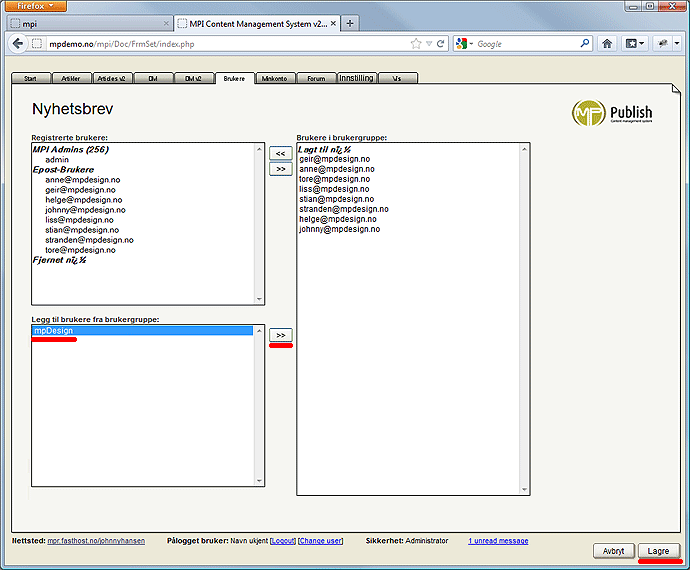Open the dropdown arrow at the toolbar's right end

[x=677, y=43]
